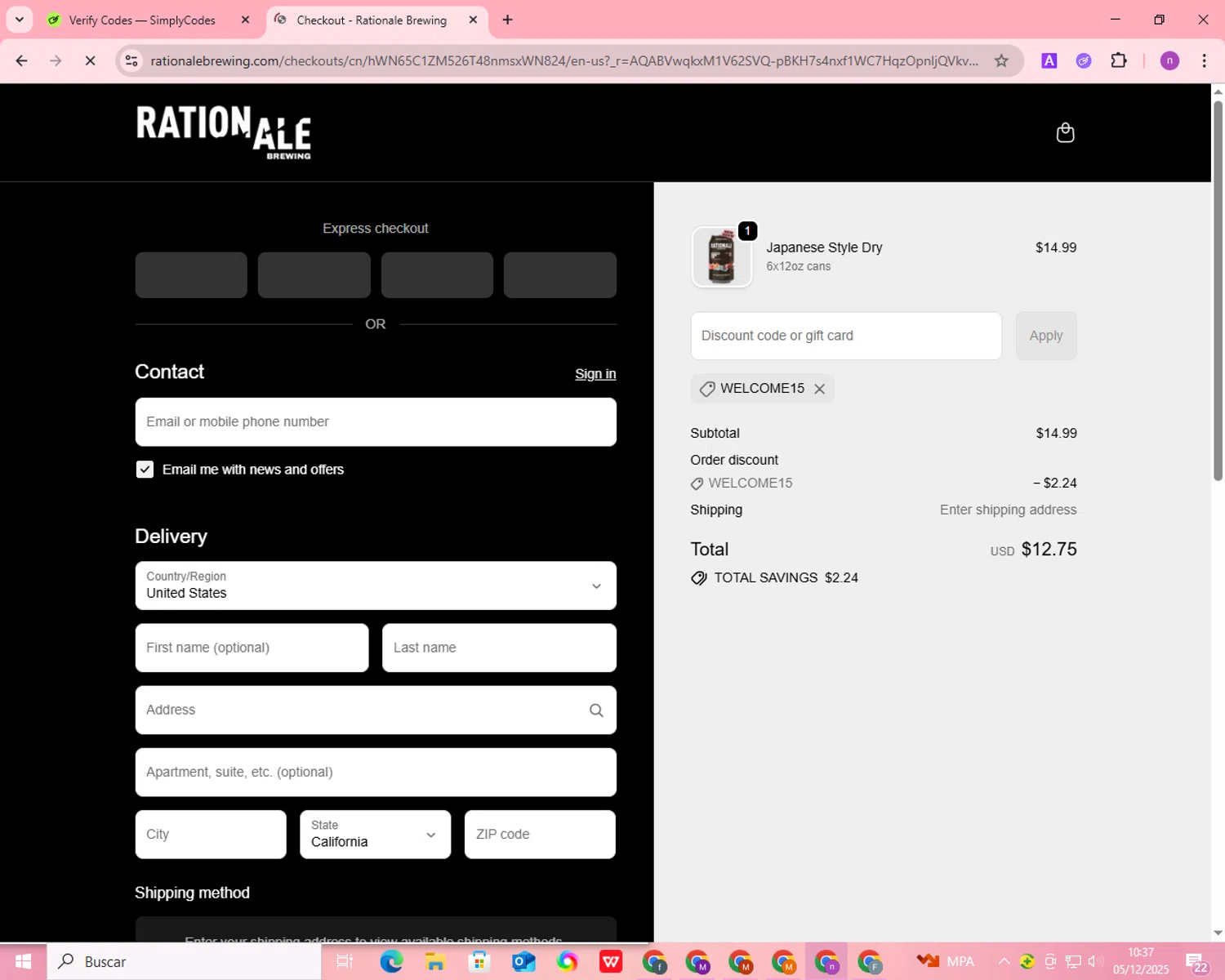The height and width of the screenshot is (980, 1225).
Task: Close the Checkout tab
Action: point(473,20)
